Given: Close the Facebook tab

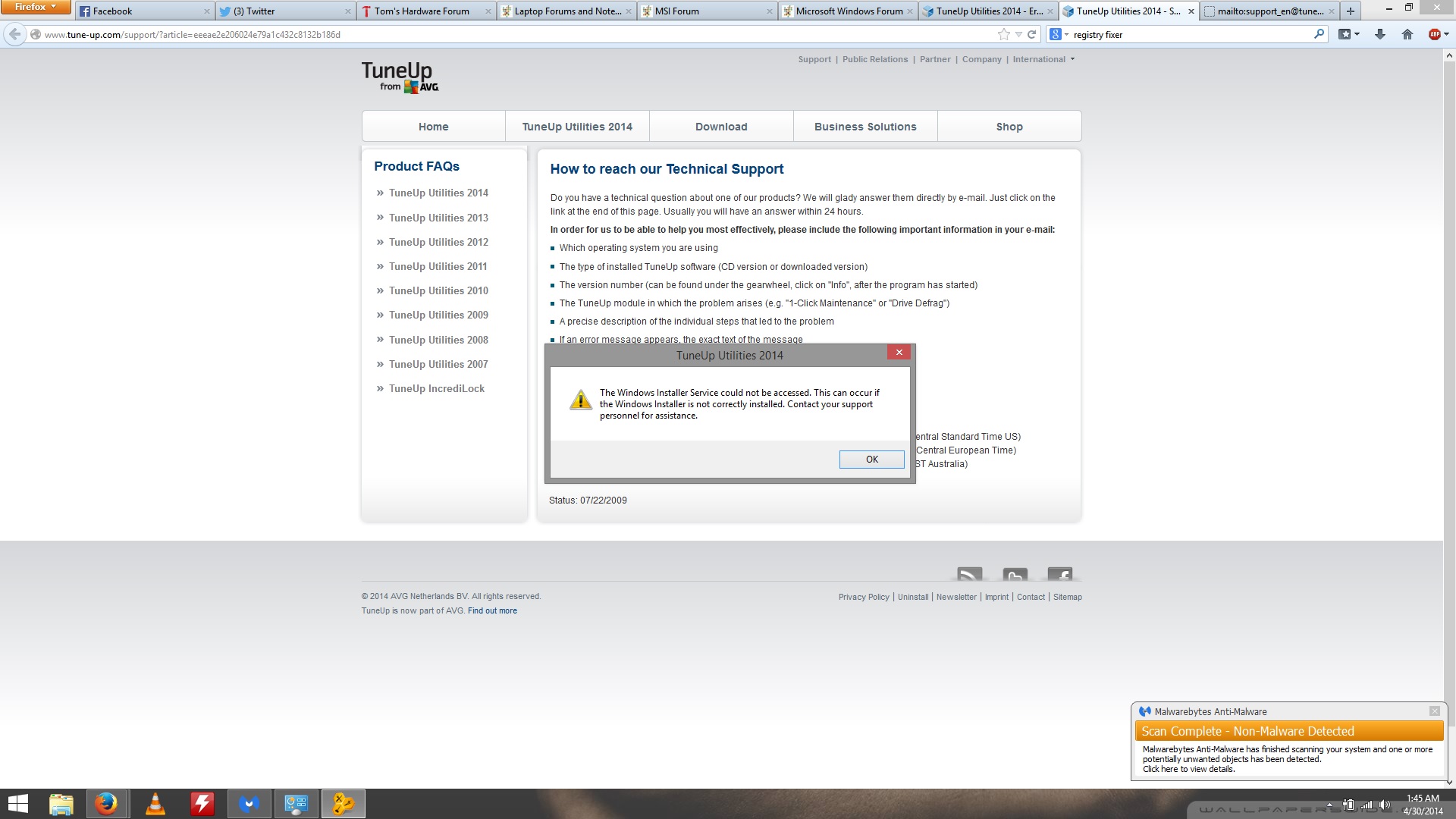Looking at the screenshot, I should pos(206,11).
